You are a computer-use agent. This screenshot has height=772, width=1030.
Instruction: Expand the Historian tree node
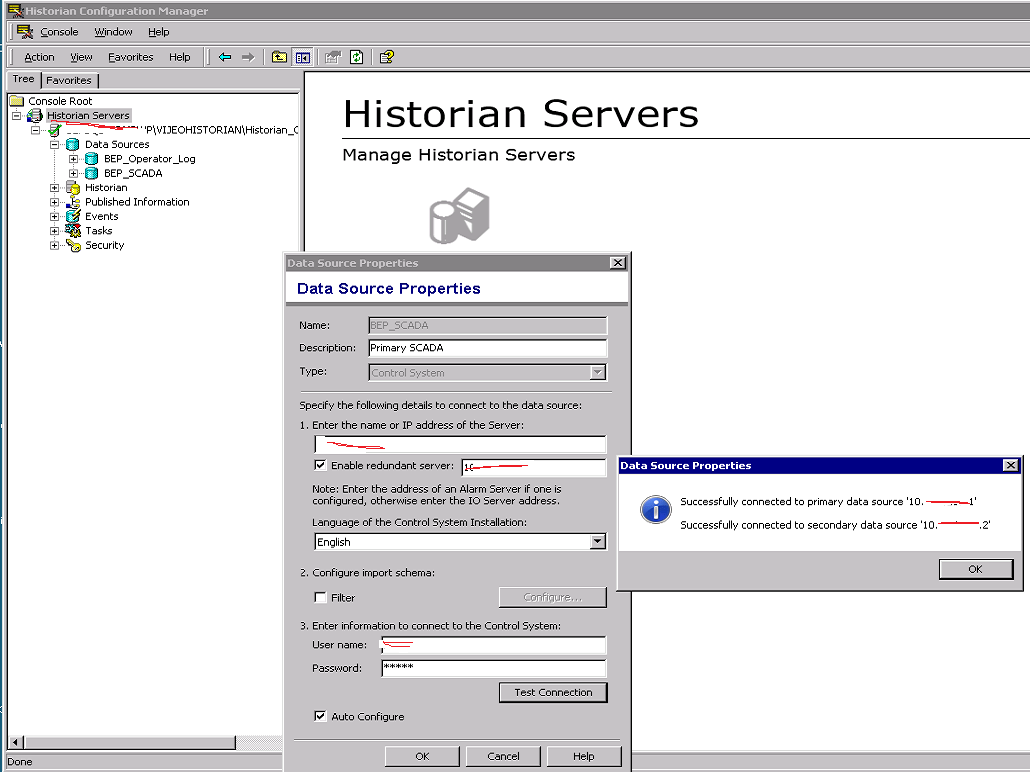pos(55,188)
